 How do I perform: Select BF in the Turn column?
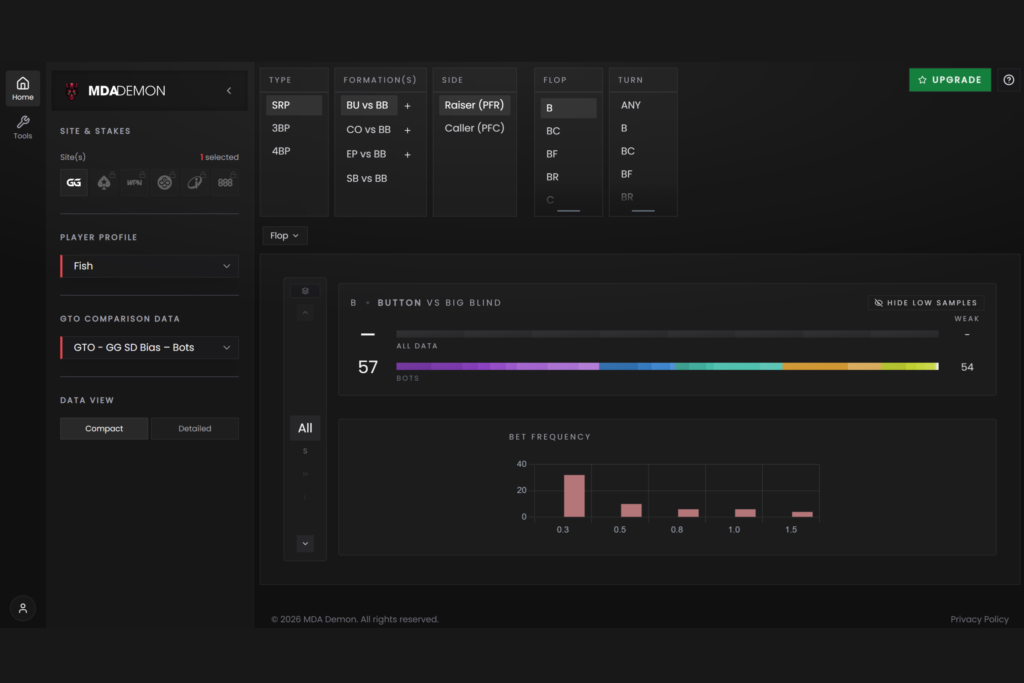pyautogui.click(x=643, y=174)
